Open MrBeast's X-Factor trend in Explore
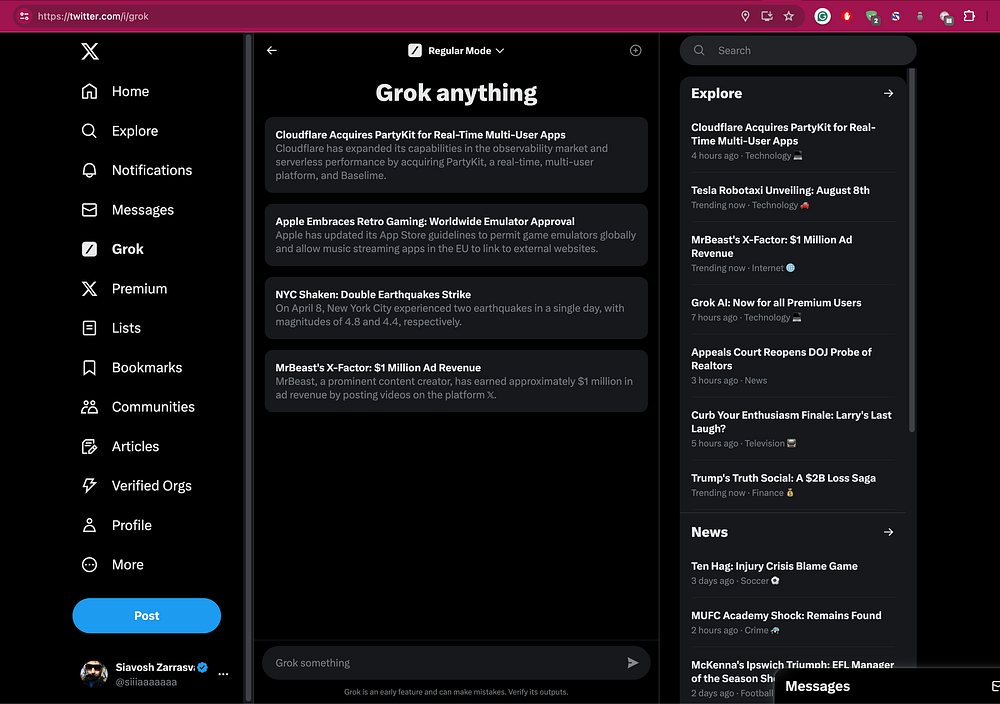 [793, 253]
